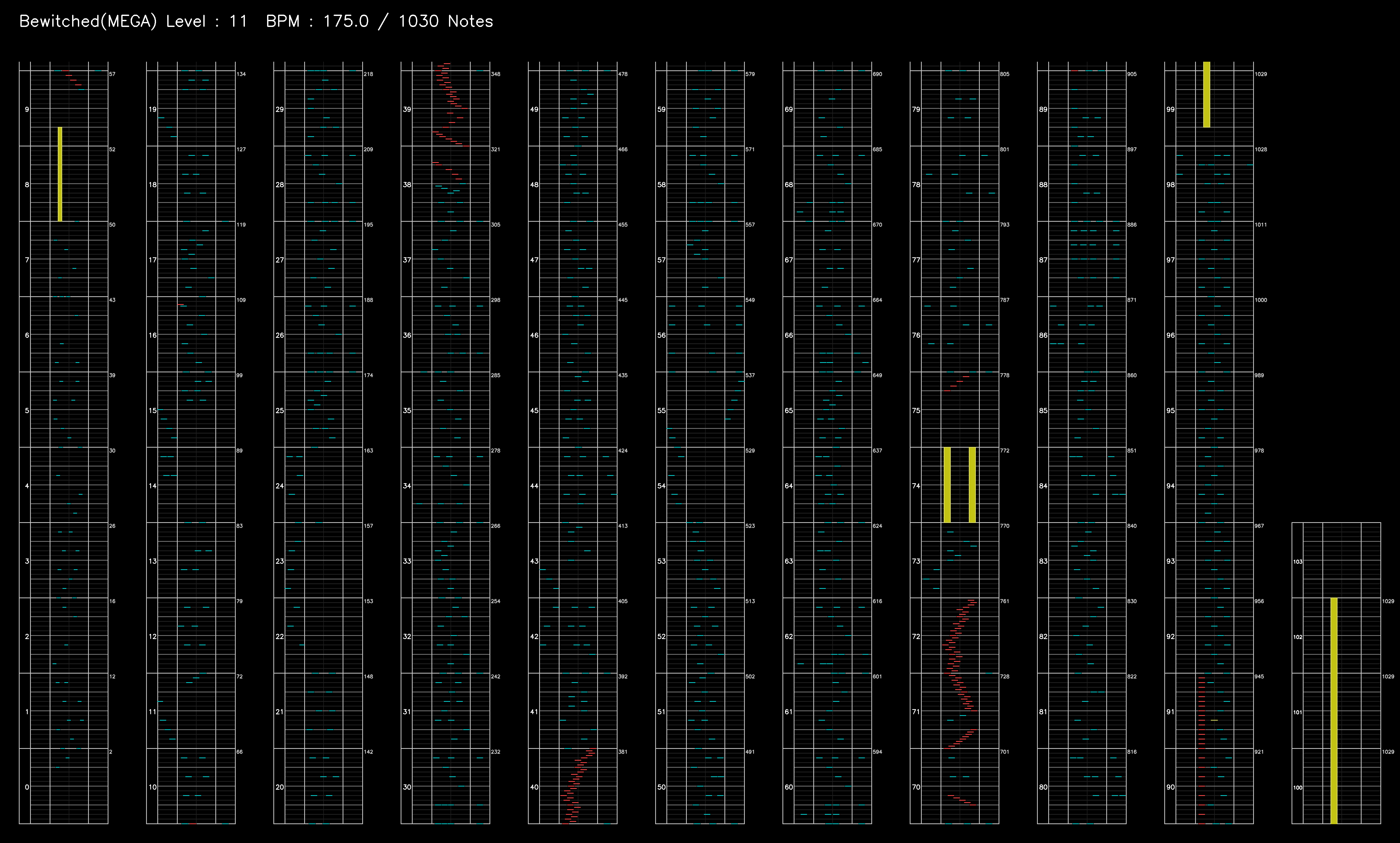1400x843 pixels.
Task: Click the long yellow hold note spanning measures 100-102
Action: (1334, 711)
